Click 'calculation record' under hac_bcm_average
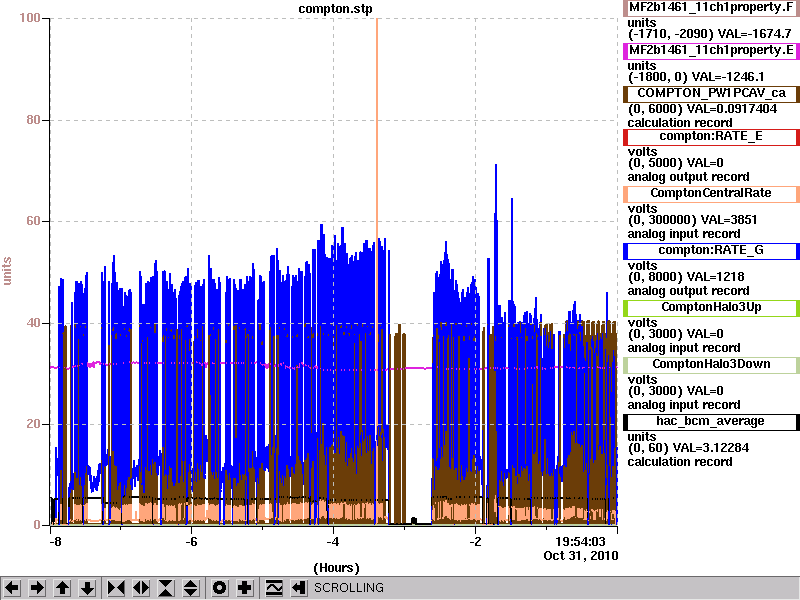Image resolution: width=800 pixels, height=600 pixels. pos(680,462)
